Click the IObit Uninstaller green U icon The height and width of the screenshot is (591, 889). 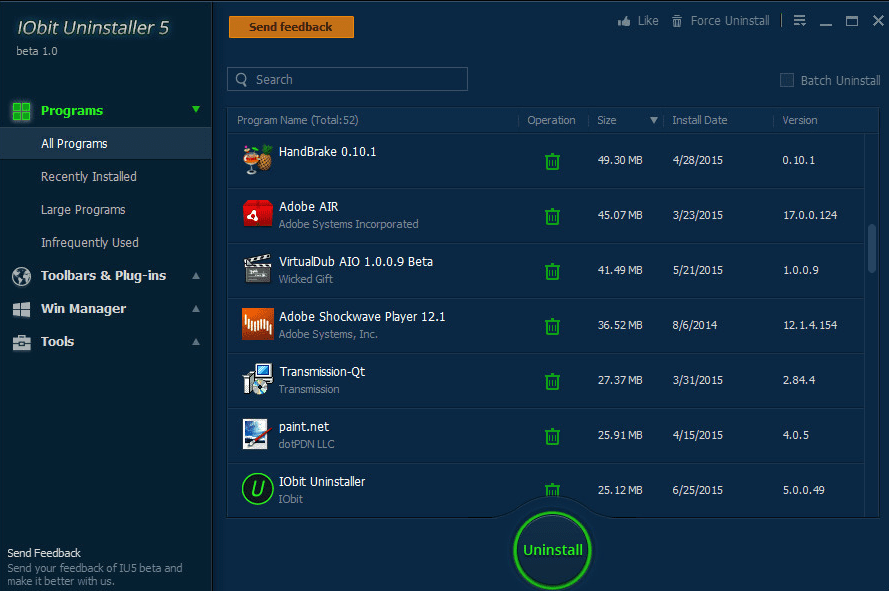[257, 488]
